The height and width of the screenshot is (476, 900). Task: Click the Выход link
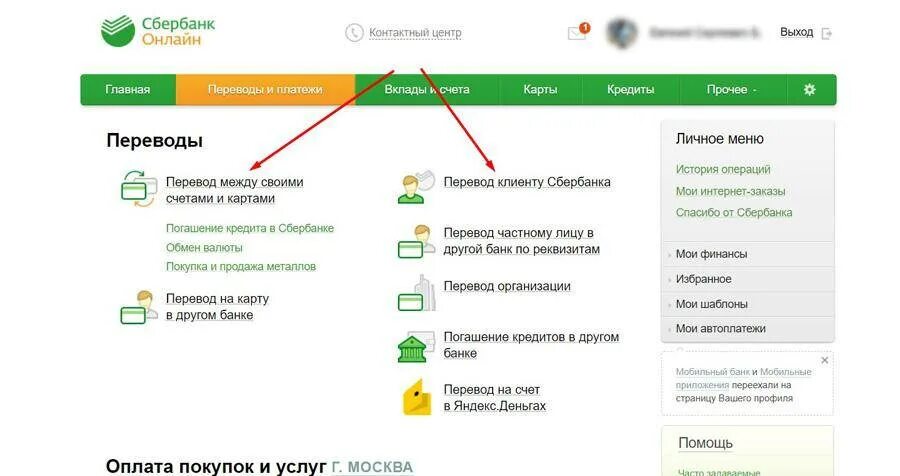[x=796, y=32]
